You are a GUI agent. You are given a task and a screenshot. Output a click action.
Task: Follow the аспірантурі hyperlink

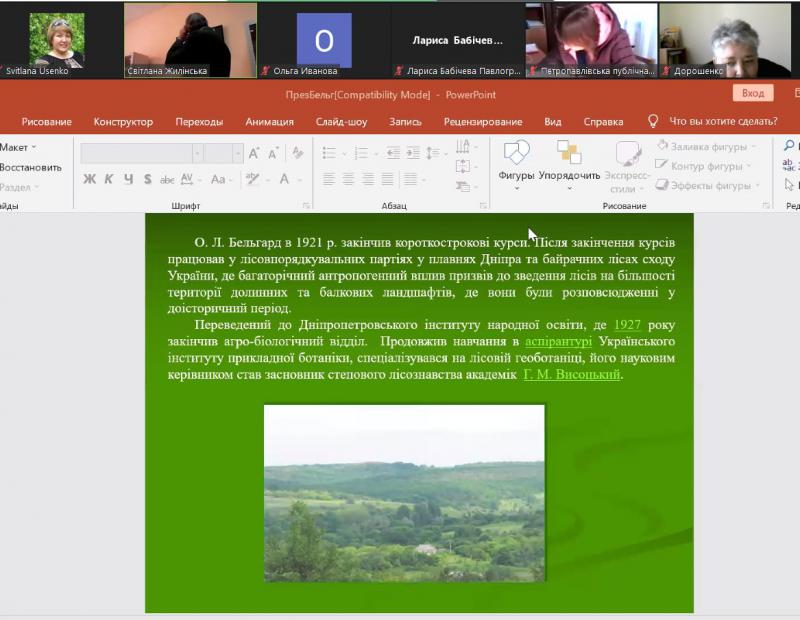[558, 341]
